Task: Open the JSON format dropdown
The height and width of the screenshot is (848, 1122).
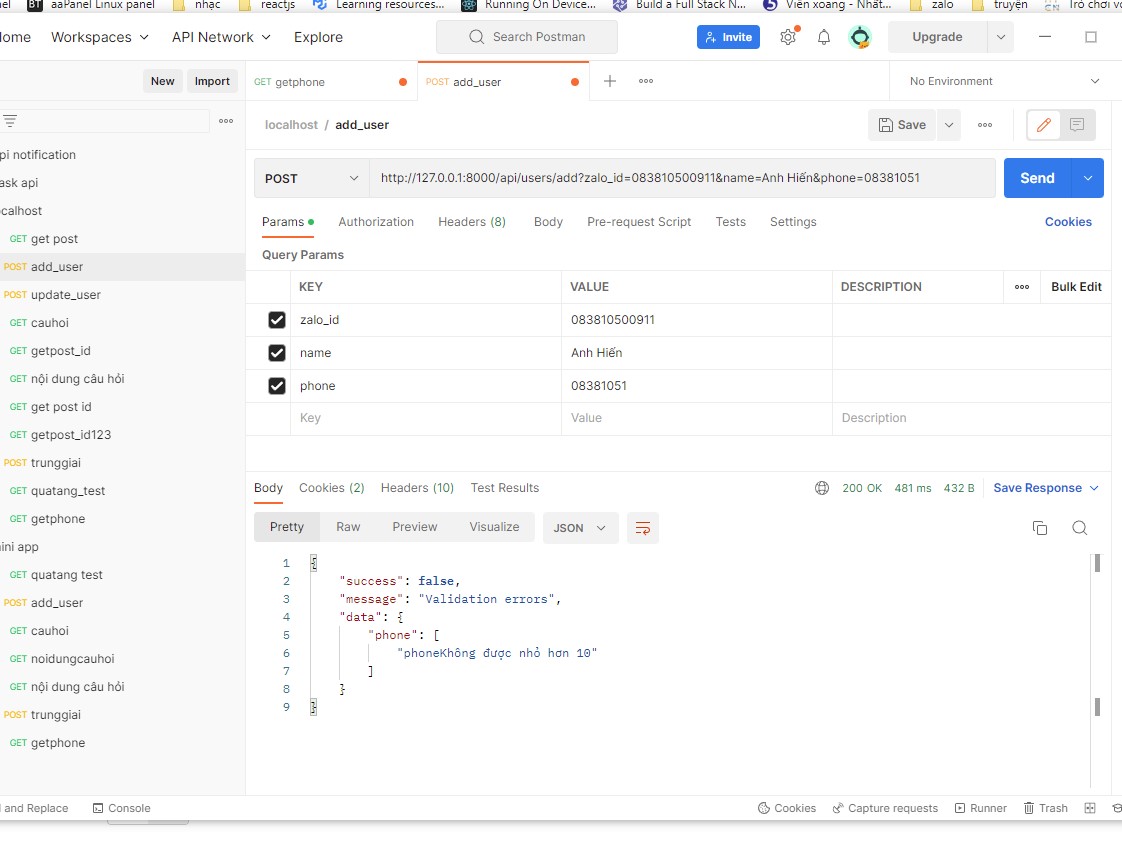Action: 580,528
